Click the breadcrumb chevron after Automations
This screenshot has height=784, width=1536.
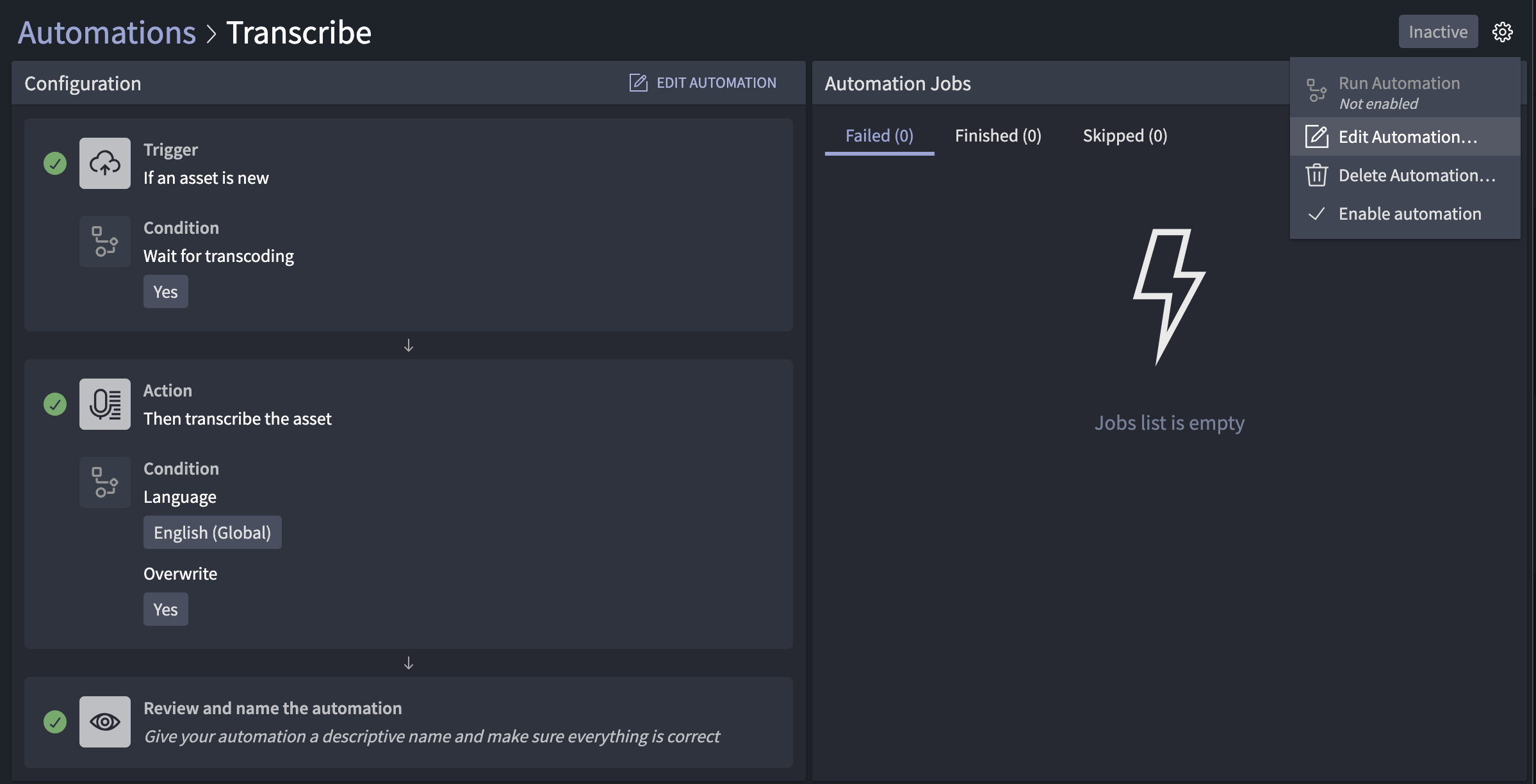pyautogui.click(x=211, y=33)
